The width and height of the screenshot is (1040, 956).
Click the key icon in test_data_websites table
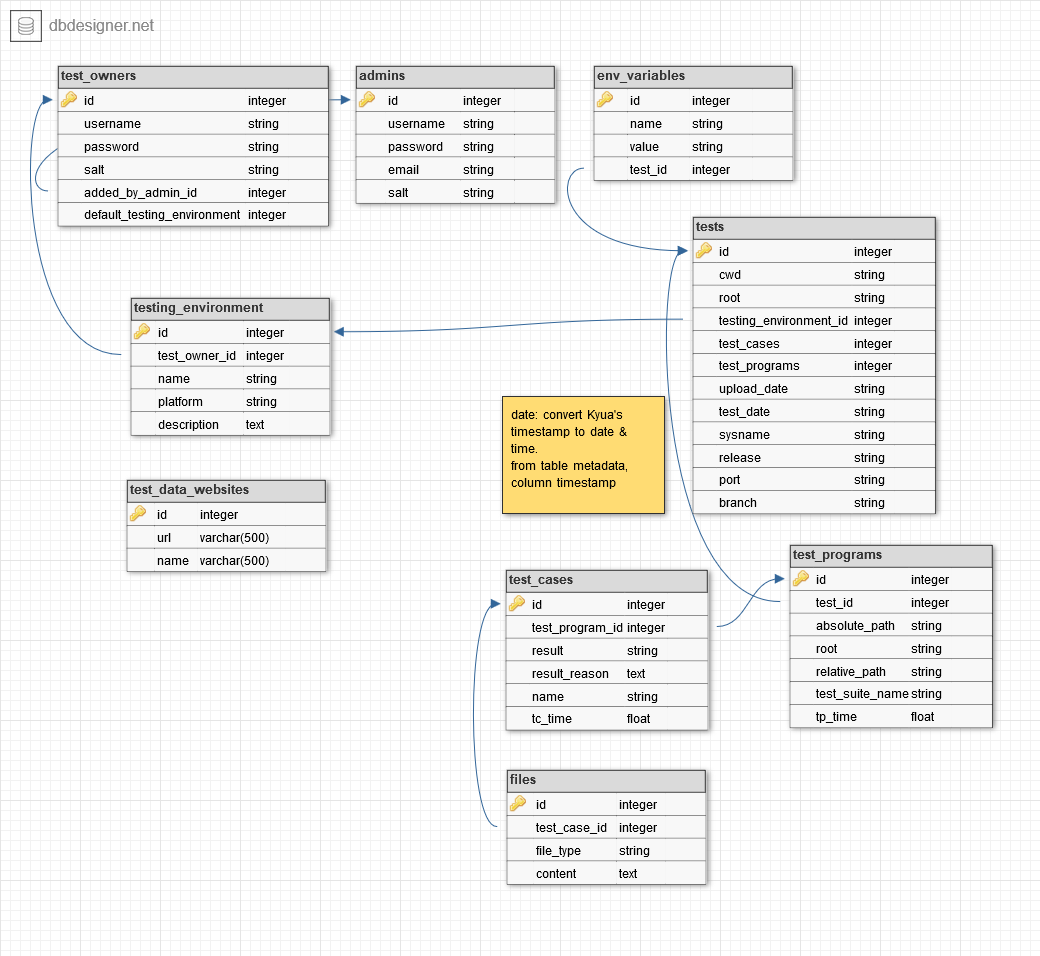point(138,514)
